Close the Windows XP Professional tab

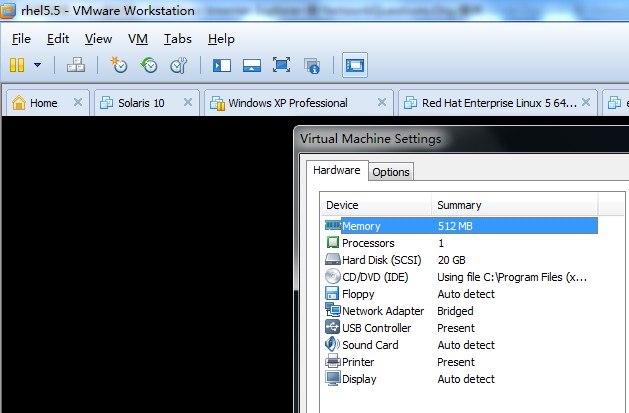tap(382, 102)
